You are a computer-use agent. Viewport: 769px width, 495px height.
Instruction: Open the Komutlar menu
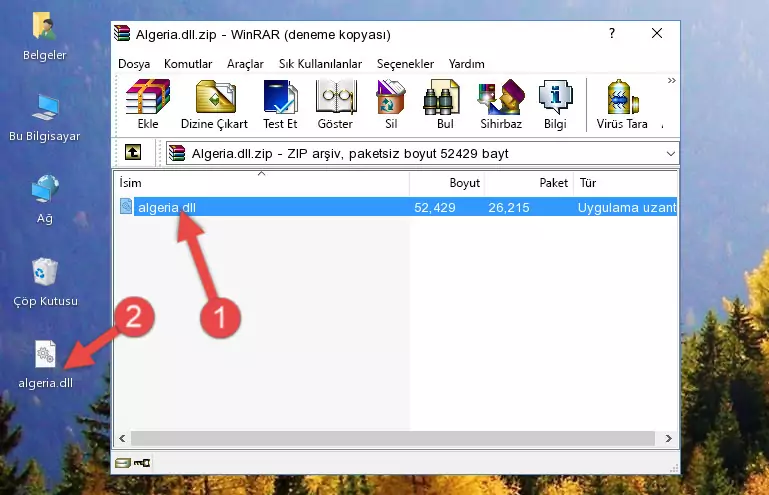(x=188, y=64)
